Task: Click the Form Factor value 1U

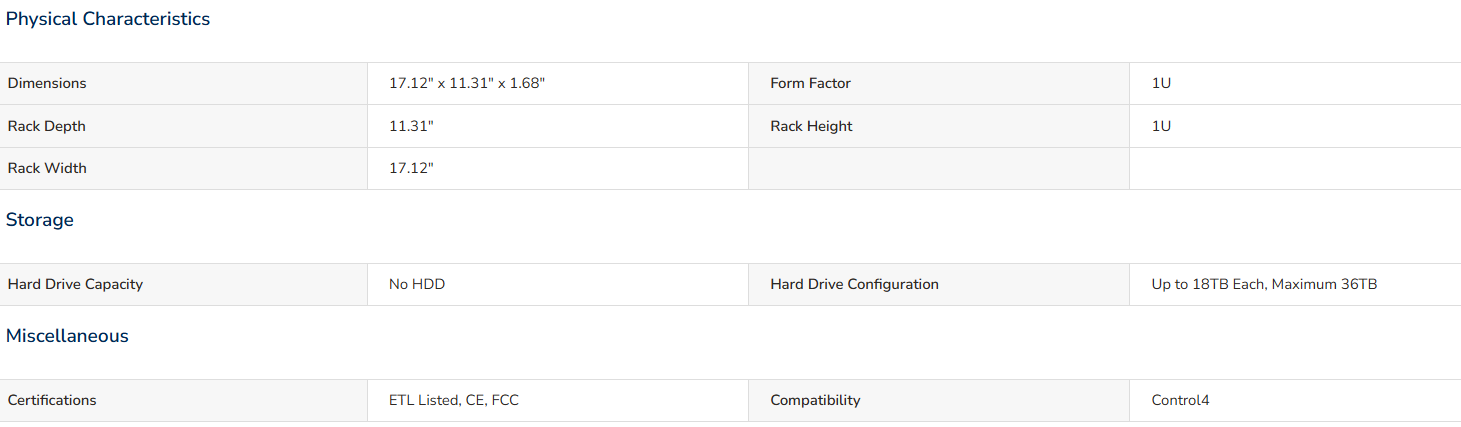Action: tap(1161, 83)
